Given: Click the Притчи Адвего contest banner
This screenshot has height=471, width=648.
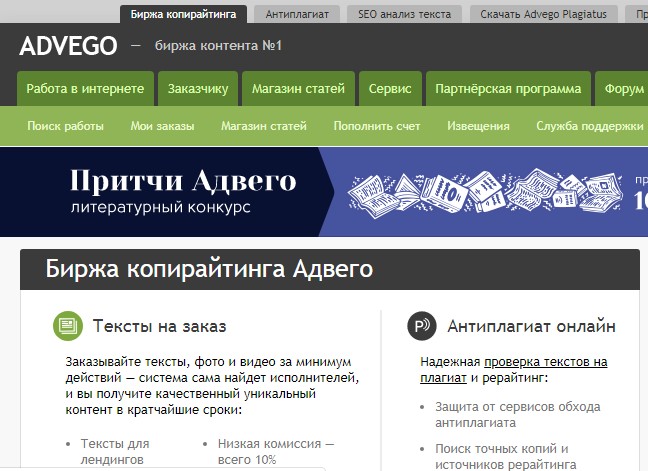Looking at the screenshot, I should tap(324, 192).
